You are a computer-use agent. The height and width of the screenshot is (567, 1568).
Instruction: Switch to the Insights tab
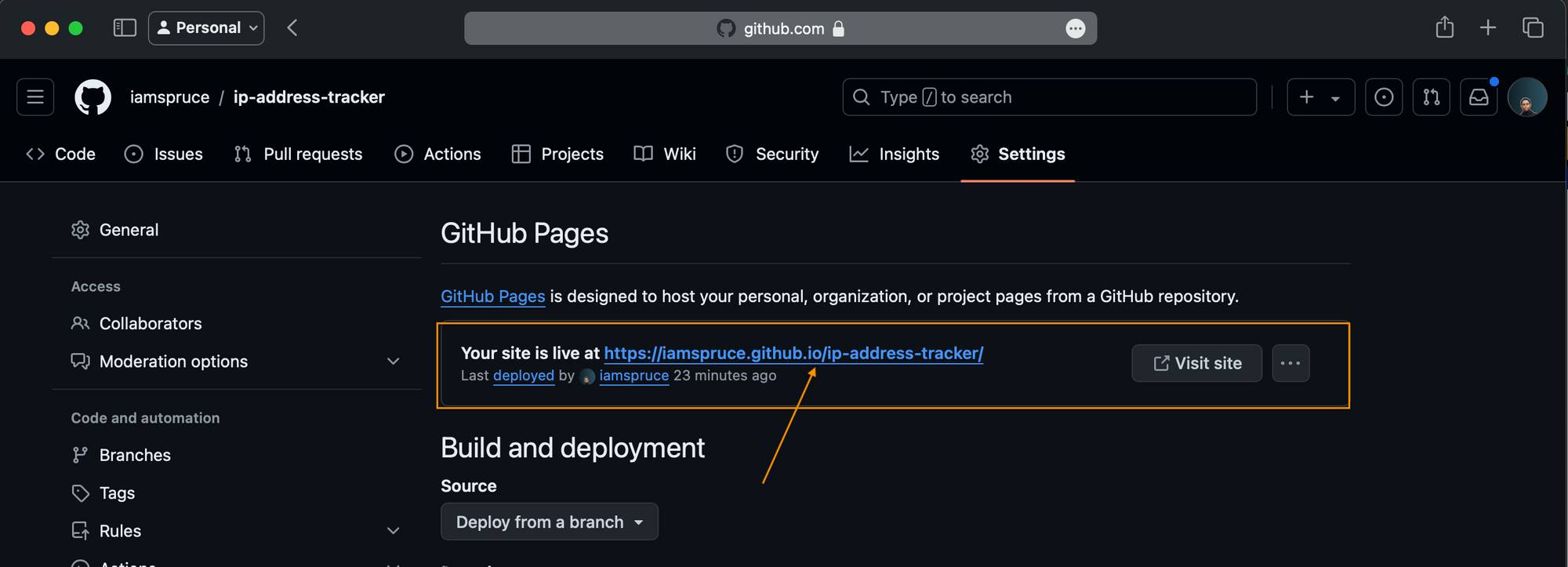[894, 154]
